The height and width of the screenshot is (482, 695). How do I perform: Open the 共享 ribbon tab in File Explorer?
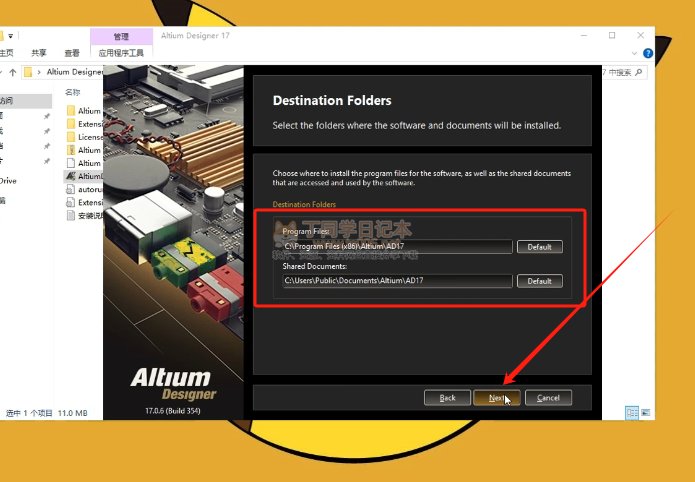click(x=39, y=53)
